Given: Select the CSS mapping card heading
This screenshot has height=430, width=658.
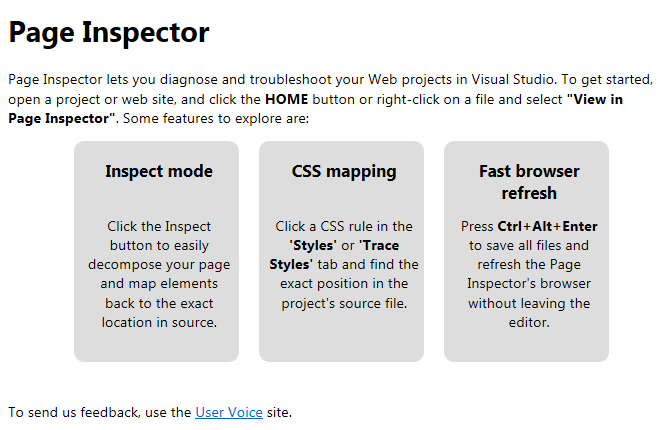Looking at the screenshot, I should click(x=344, y=171).
